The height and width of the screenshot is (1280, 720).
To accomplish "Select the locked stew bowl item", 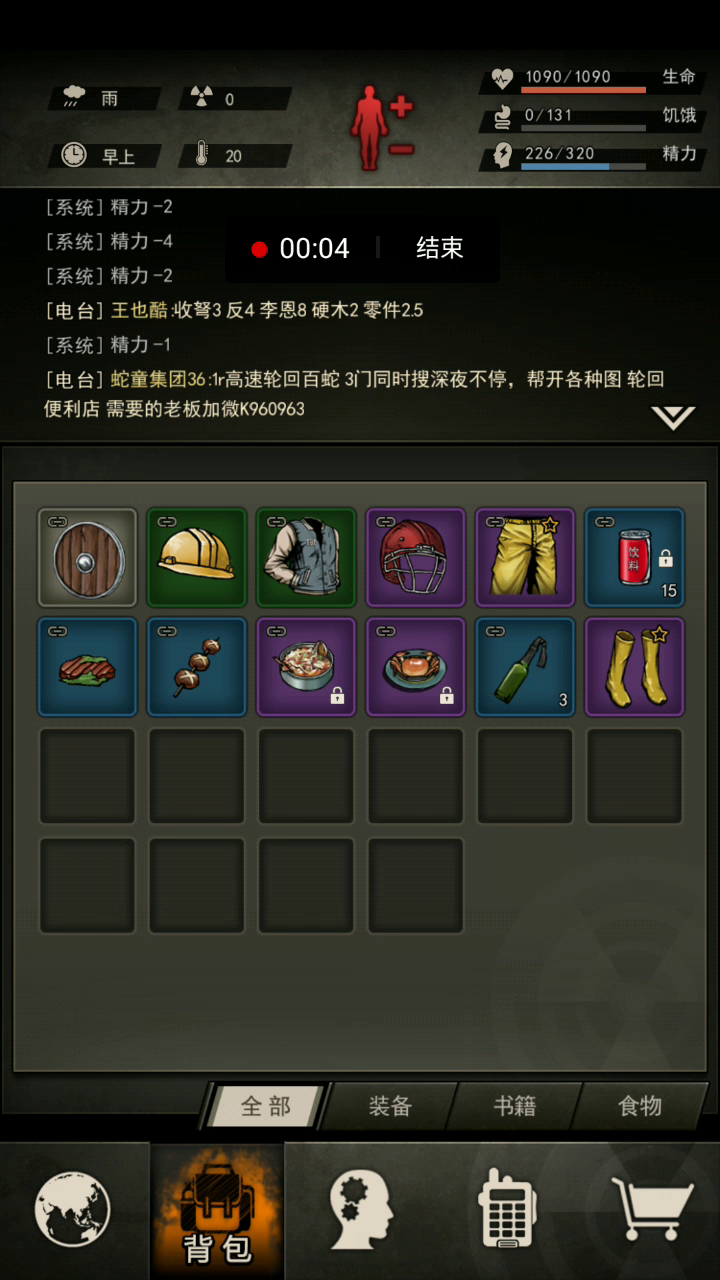I will point(306,667).
